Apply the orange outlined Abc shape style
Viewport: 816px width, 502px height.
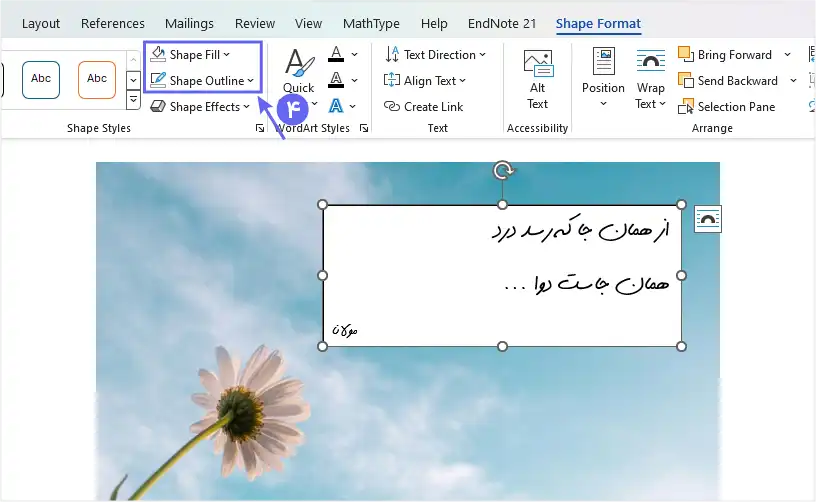97,80
